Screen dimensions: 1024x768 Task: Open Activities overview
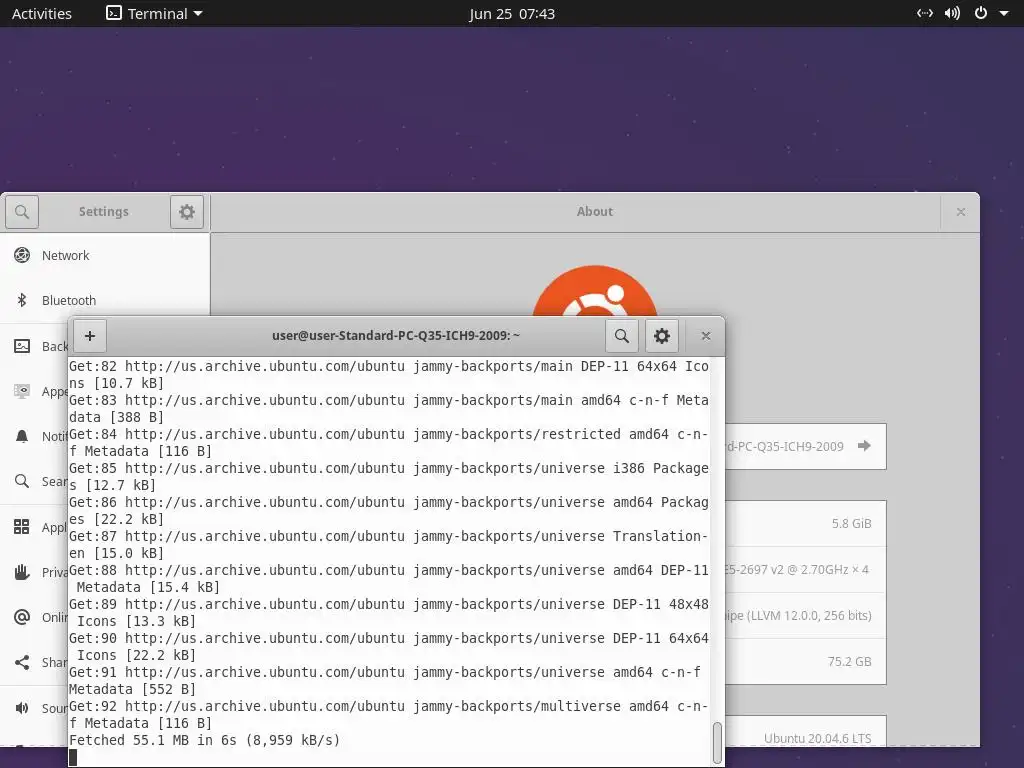(x=42, y=14)
